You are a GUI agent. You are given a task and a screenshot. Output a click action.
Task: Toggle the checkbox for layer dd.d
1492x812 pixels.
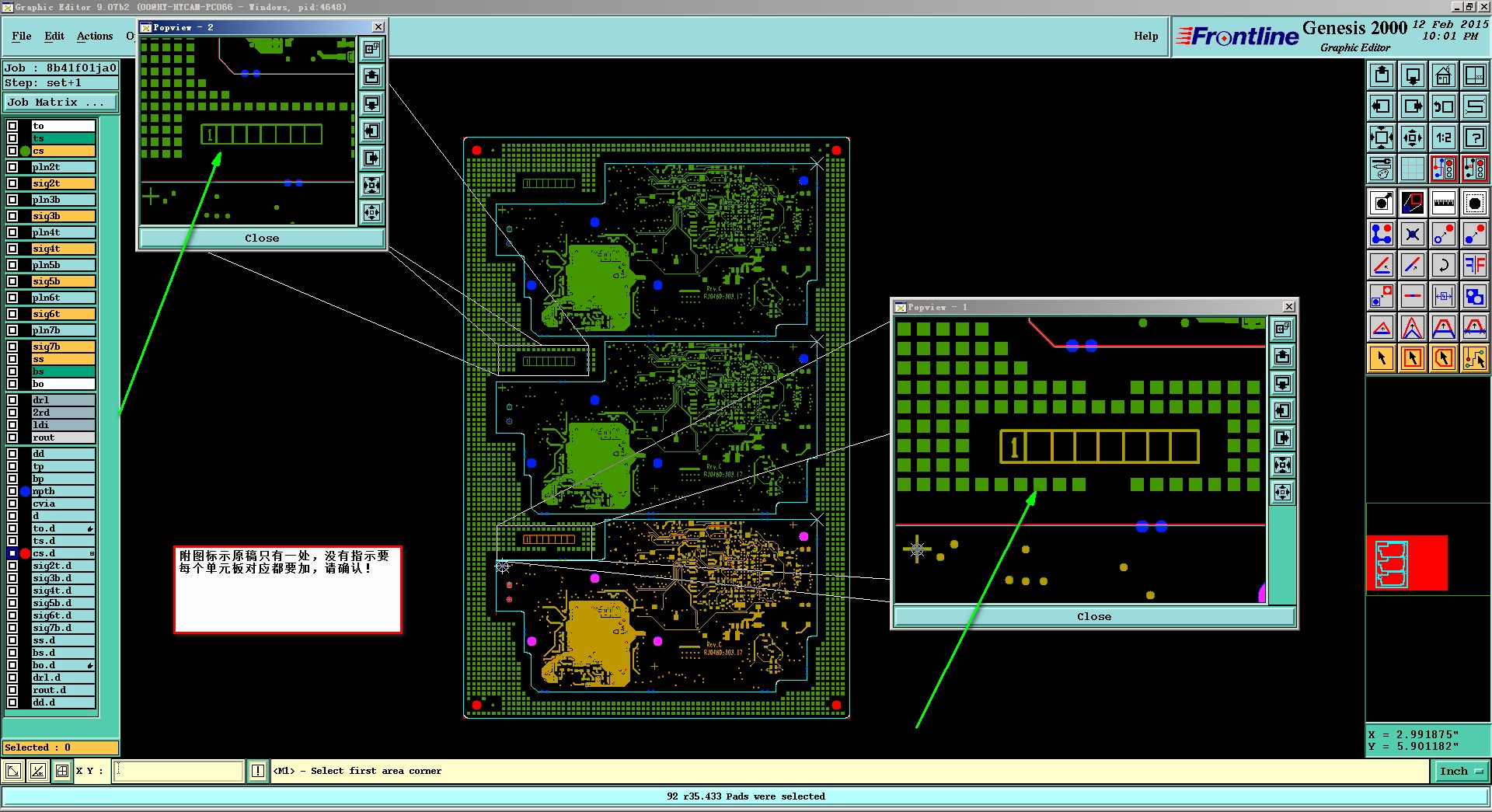(12, 702)
